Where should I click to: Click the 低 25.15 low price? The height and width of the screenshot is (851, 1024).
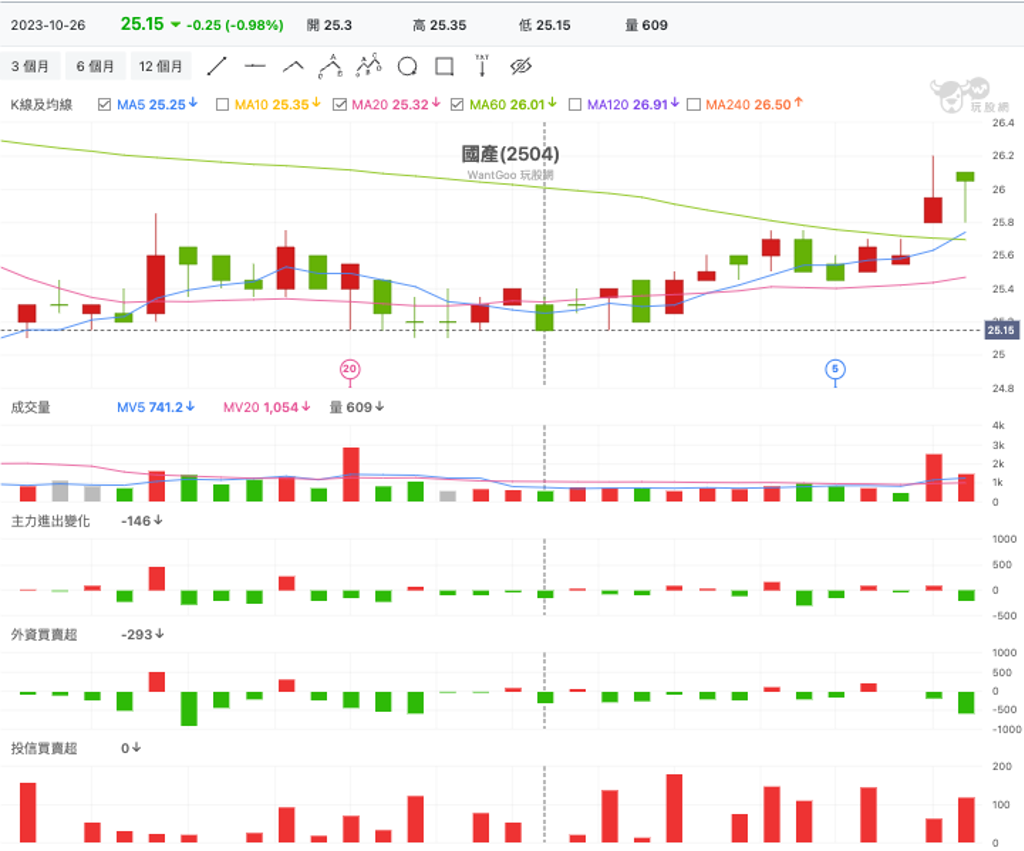(545, 25)
